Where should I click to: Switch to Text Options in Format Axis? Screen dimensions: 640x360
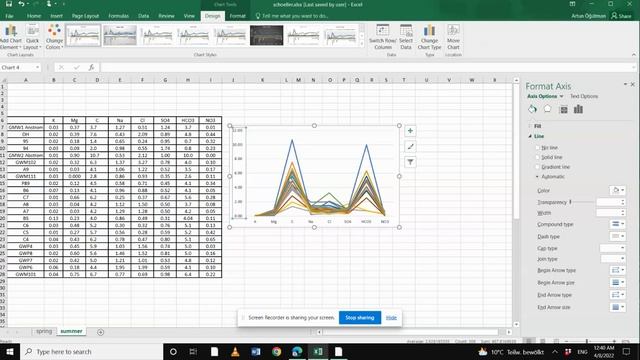[584, 96]
